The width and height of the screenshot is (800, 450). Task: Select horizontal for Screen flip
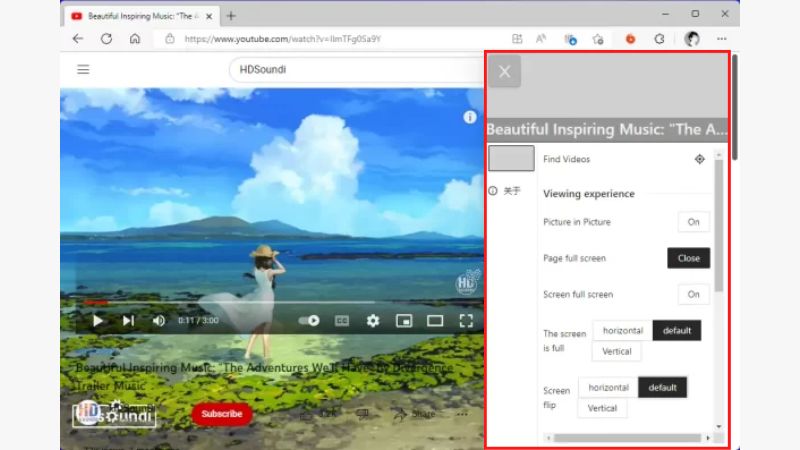(608, 387)
